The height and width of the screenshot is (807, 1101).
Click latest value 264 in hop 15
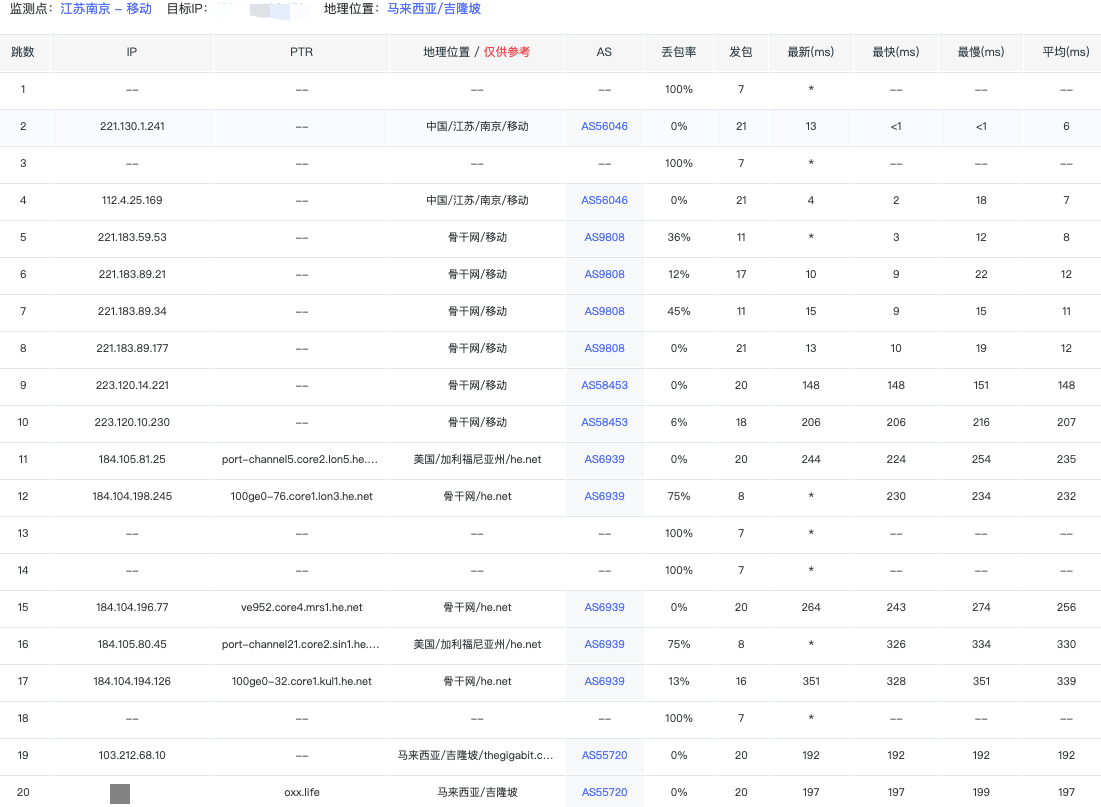point(811,607)
